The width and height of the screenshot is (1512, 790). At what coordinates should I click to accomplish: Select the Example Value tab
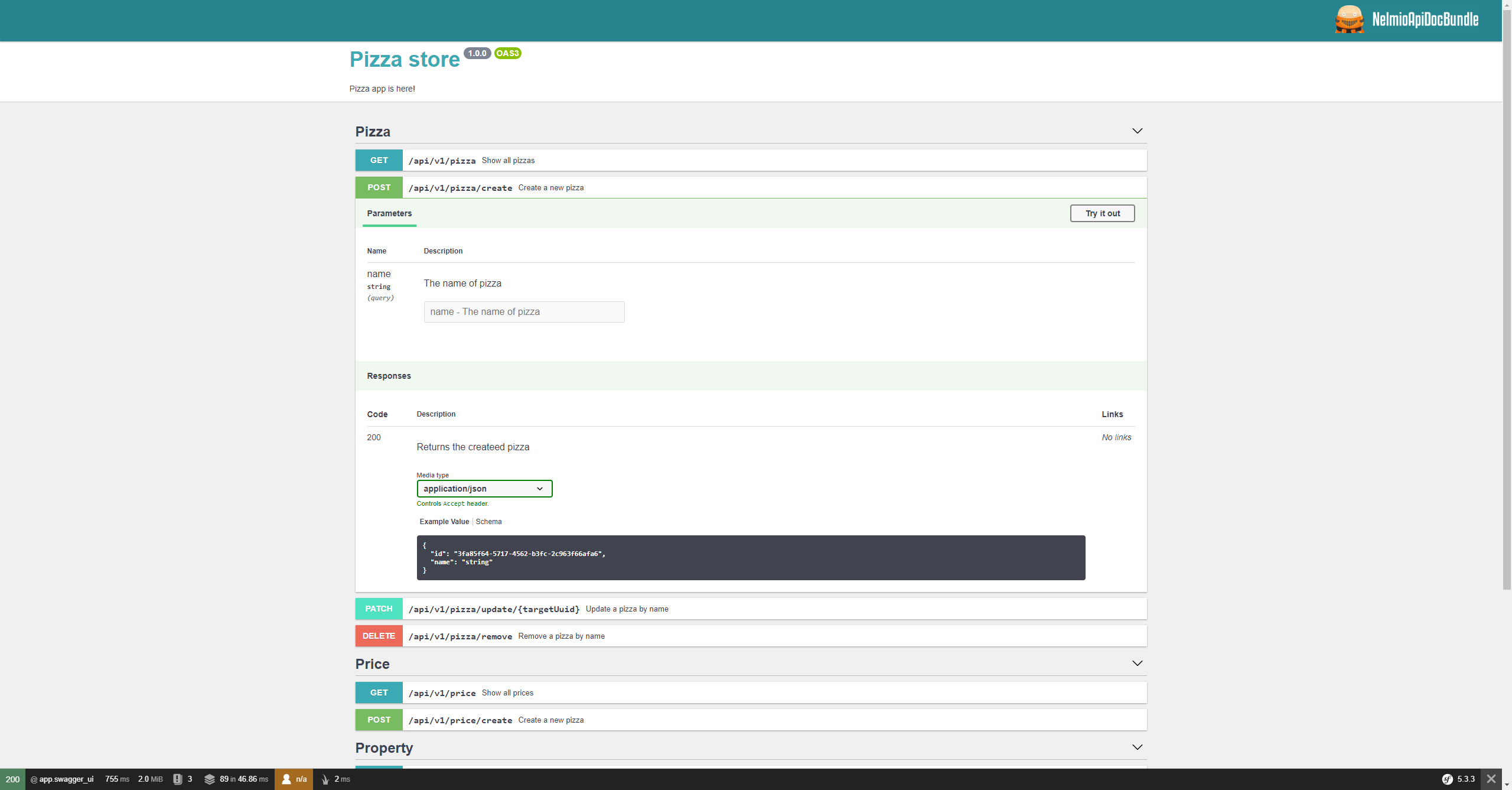pyautogui.click(x=444, y=522)
